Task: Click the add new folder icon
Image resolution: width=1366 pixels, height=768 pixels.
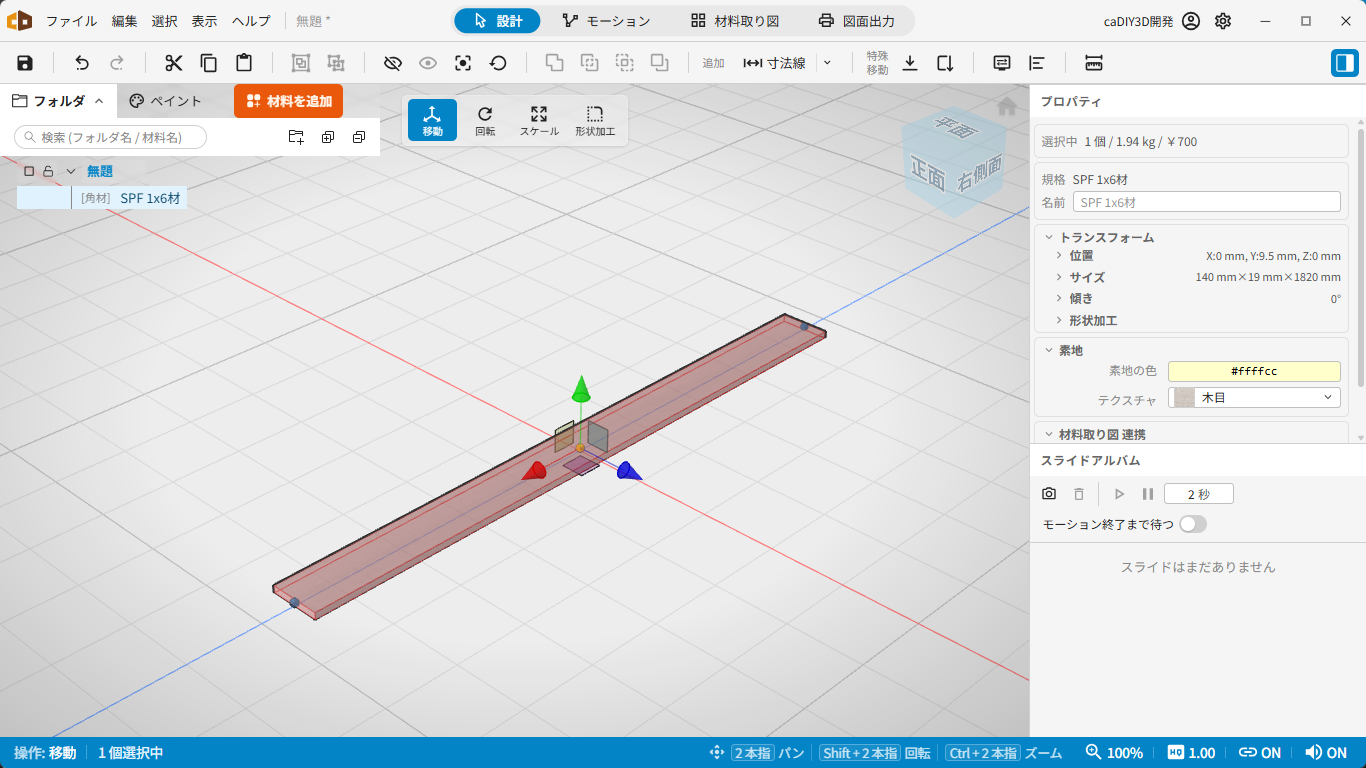Action: coord(296,137)
